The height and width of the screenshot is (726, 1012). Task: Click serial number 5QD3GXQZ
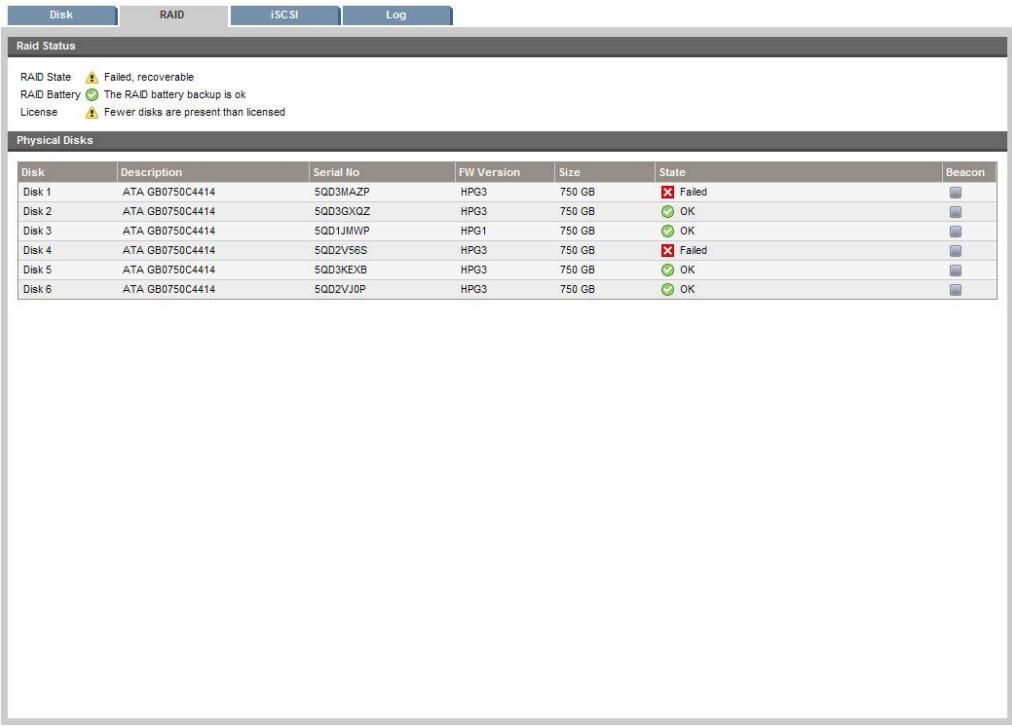(342, 212)
